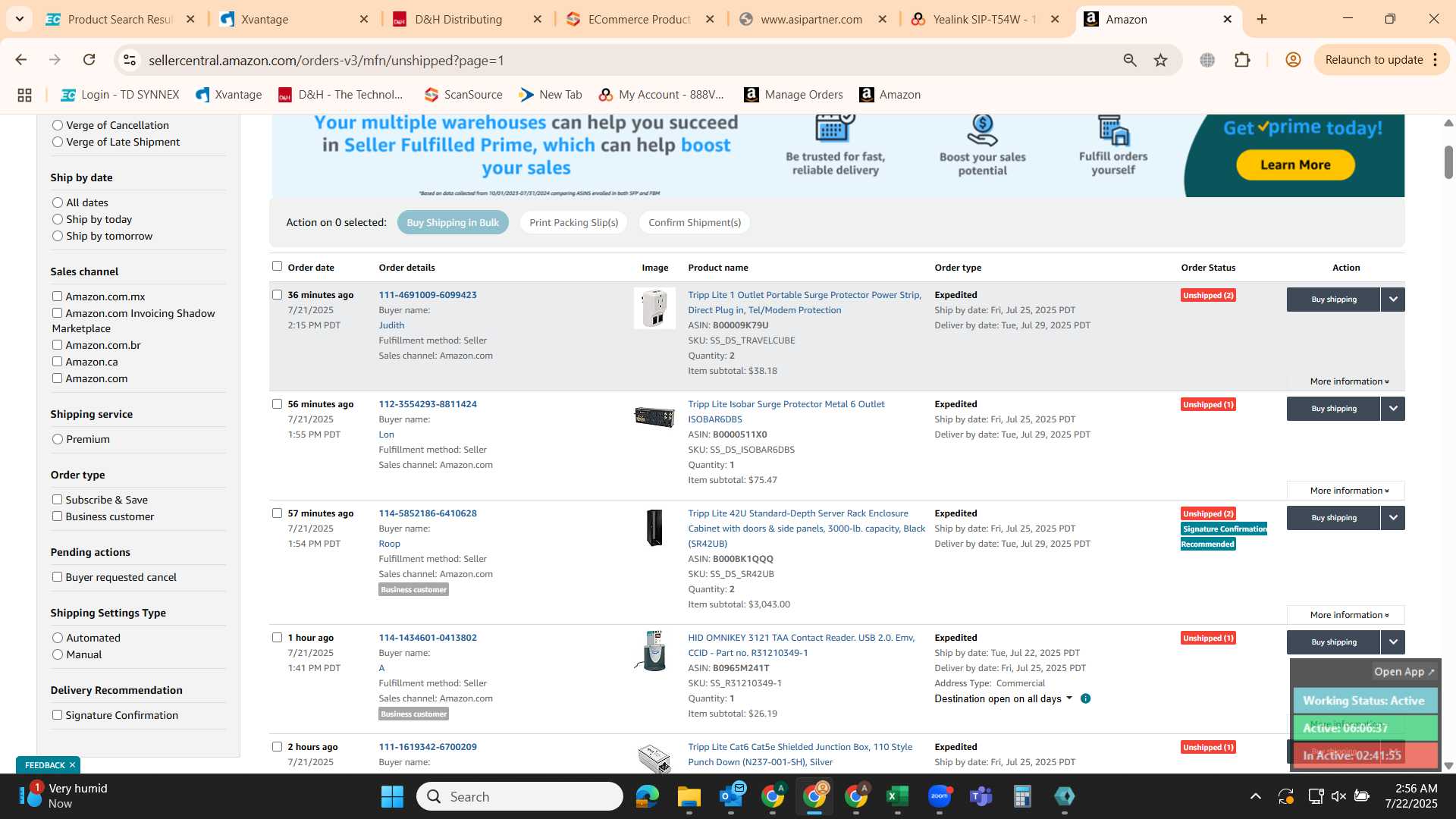Check Amazon.com.mx sales channel box
Image resolution: width=1456 pixels, height=819 pixels.
click(x=57, y=297)
